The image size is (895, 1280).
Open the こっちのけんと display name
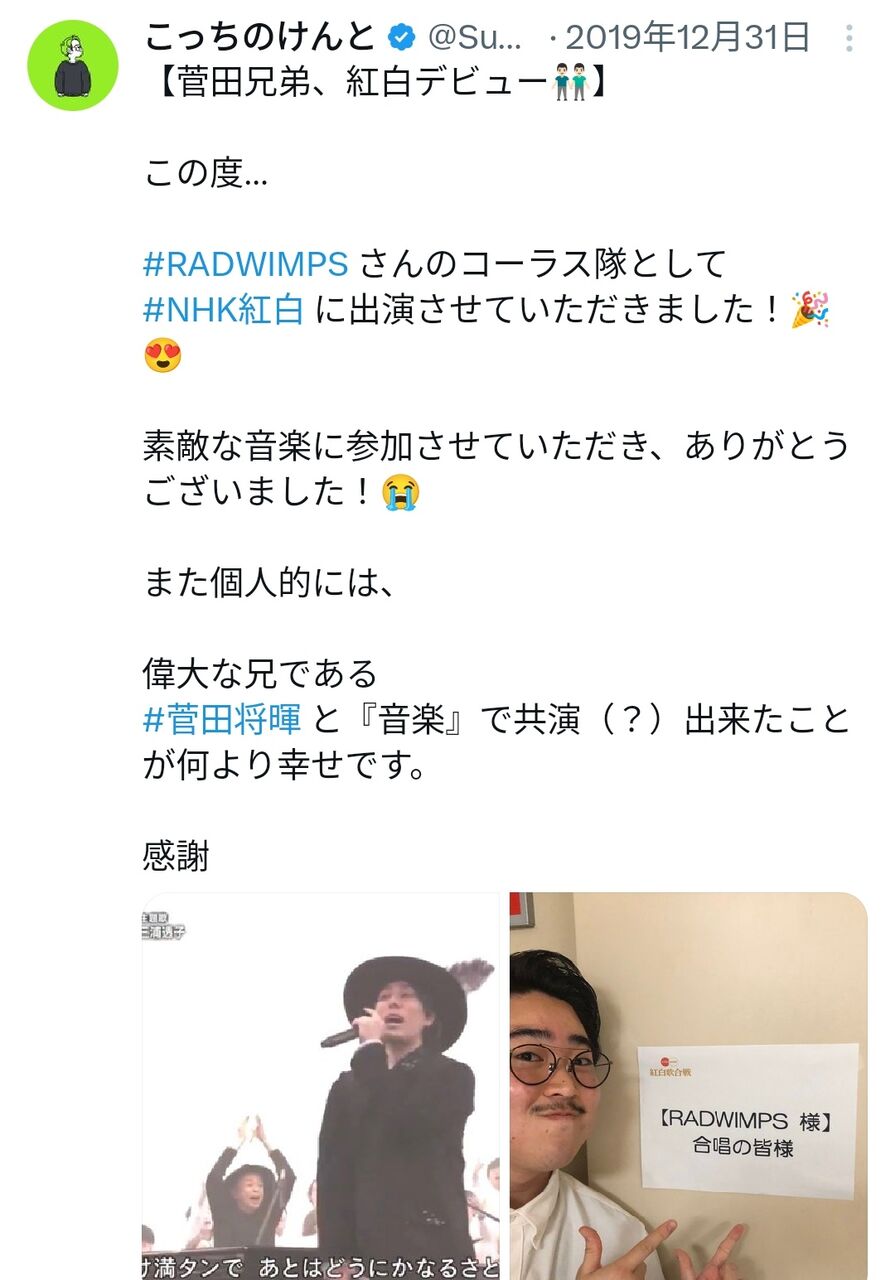point(260,38)
